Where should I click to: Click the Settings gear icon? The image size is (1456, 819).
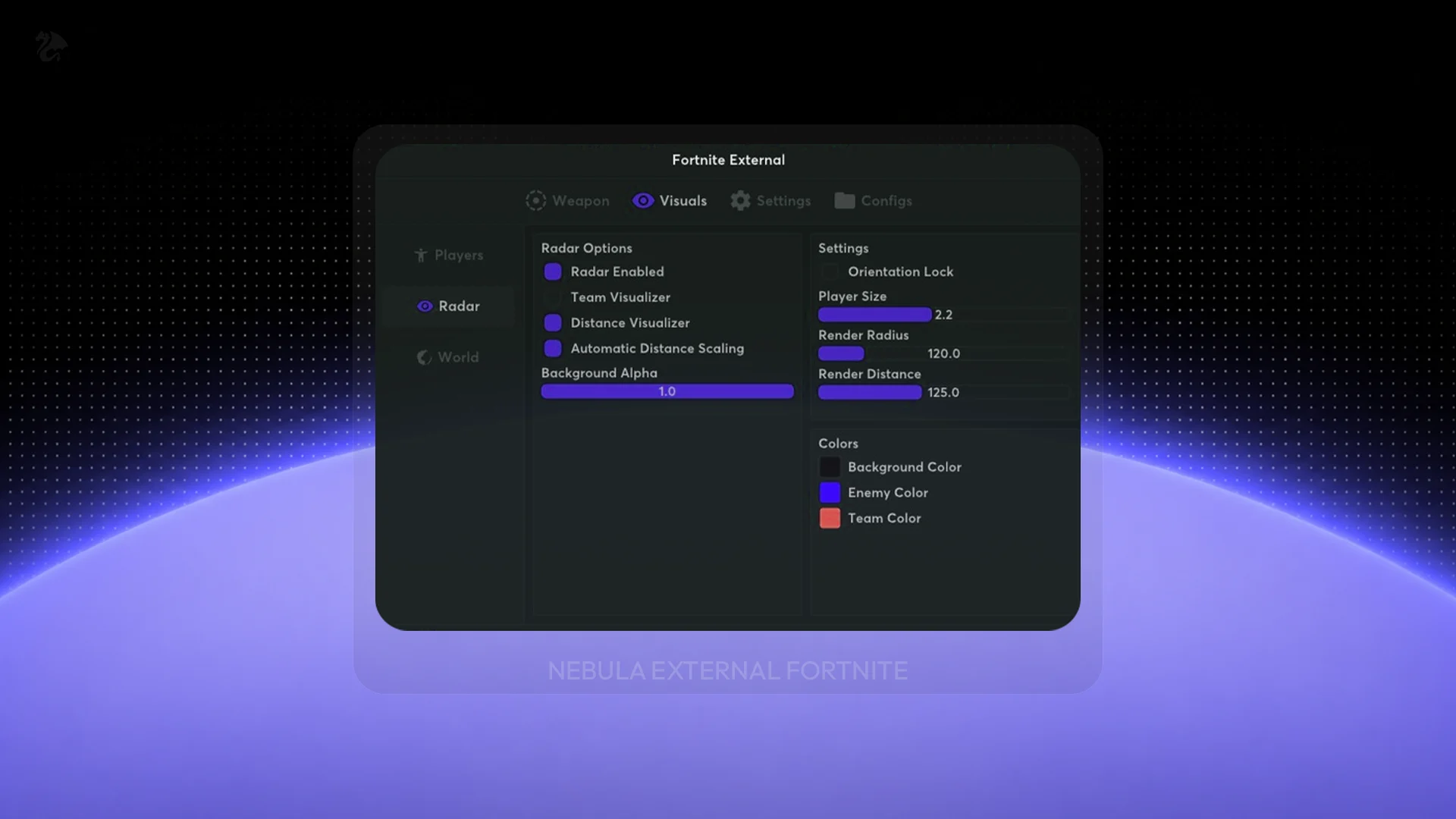(740, 200)
